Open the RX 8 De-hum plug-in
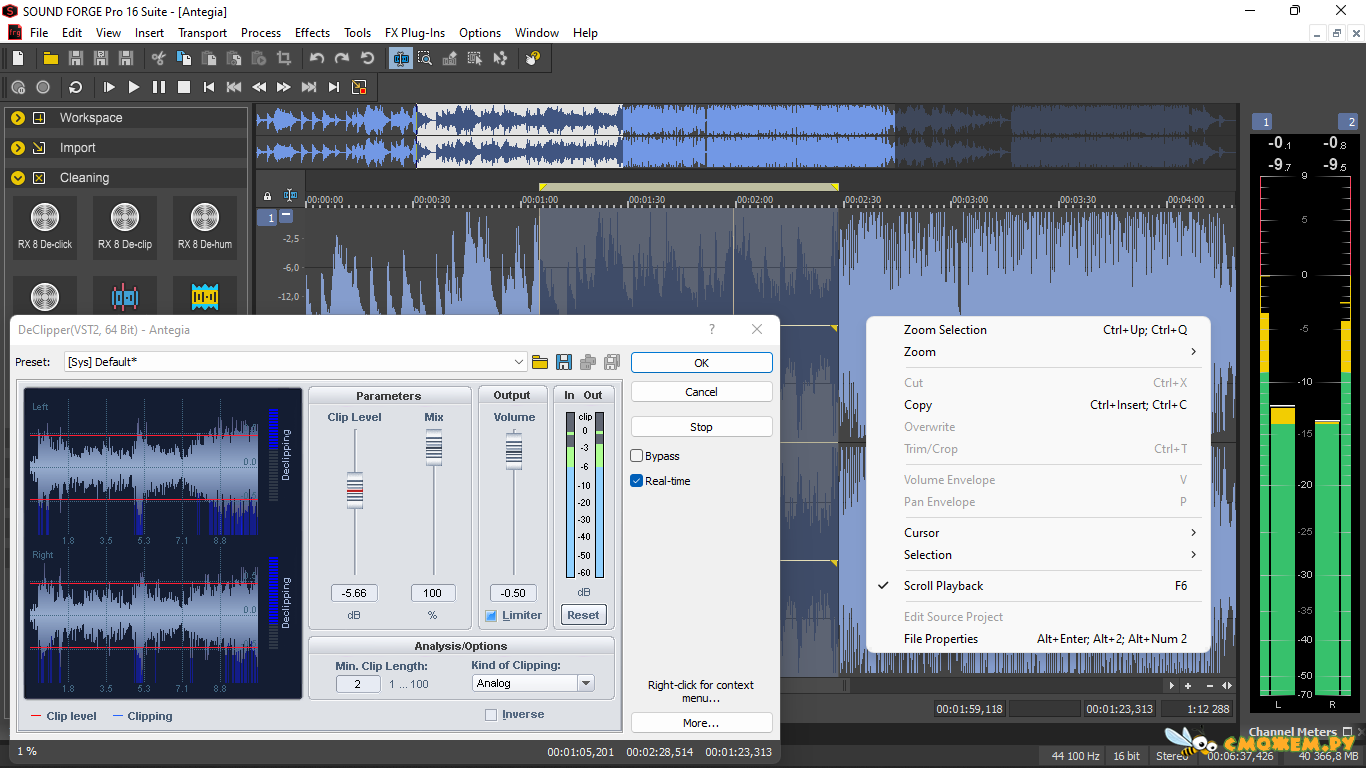 (x=205, y=226)
